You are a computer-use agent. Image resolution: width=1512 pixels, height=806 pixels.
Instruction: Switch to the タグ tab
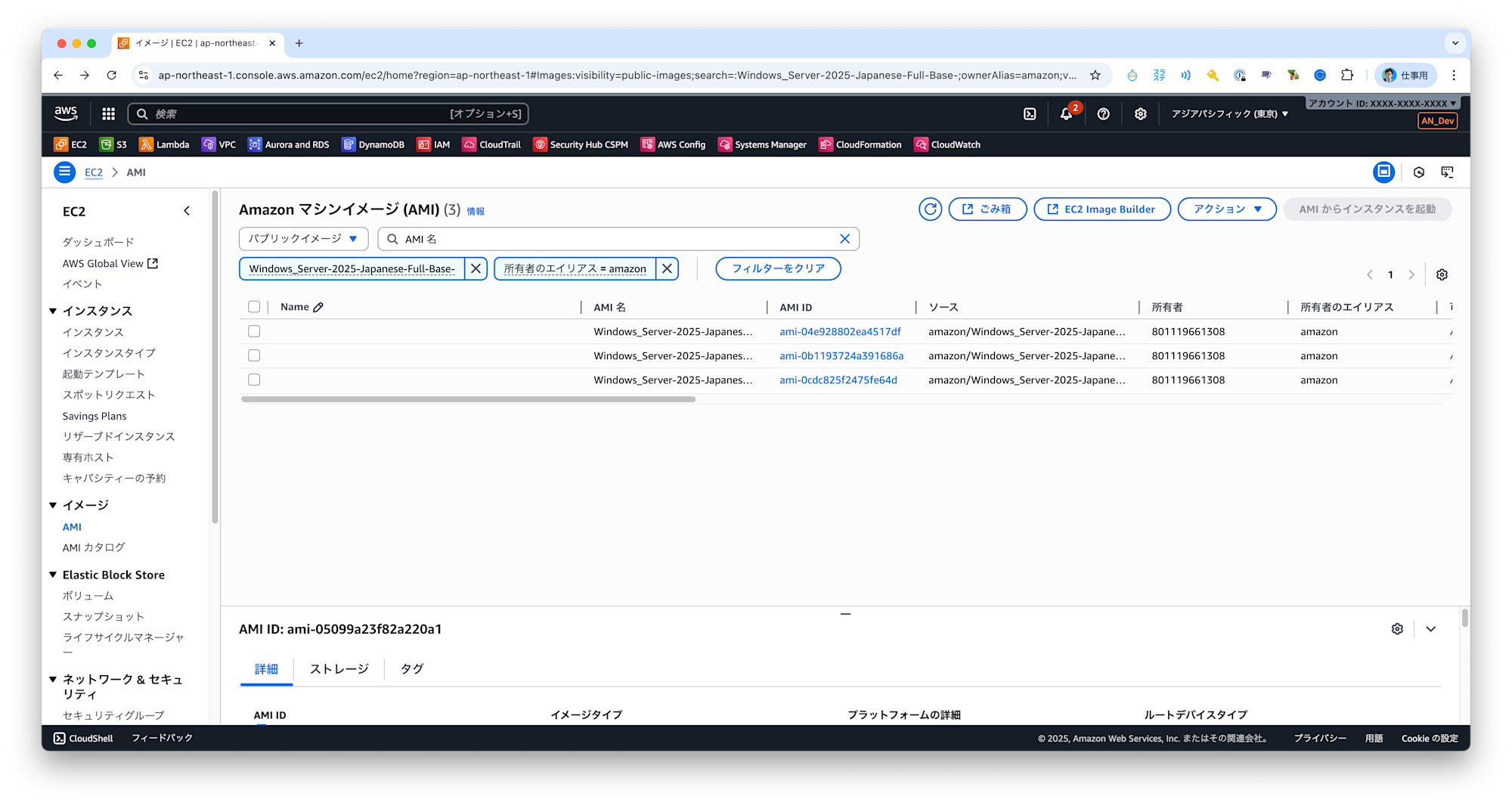point(412,669)
